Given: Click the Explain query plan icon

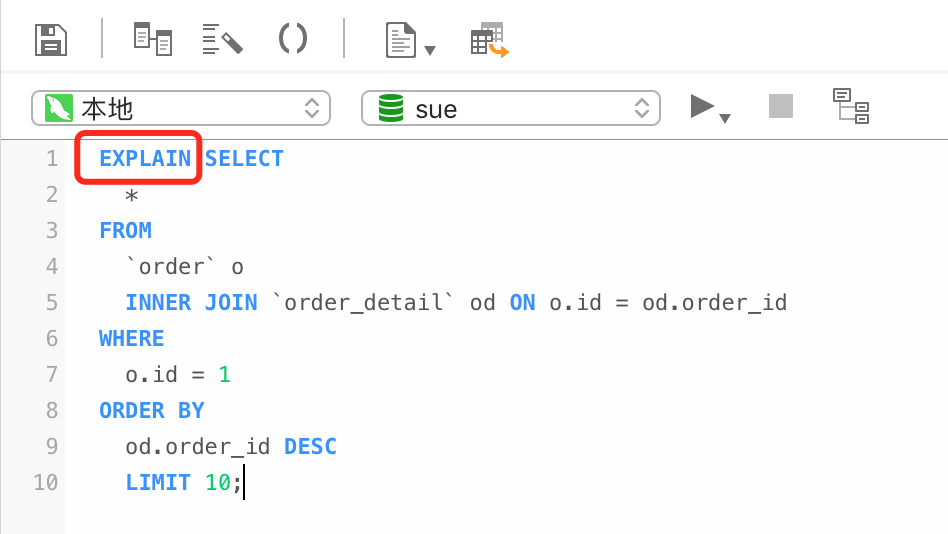Looking at the screenshot, I should coord(851,106).
